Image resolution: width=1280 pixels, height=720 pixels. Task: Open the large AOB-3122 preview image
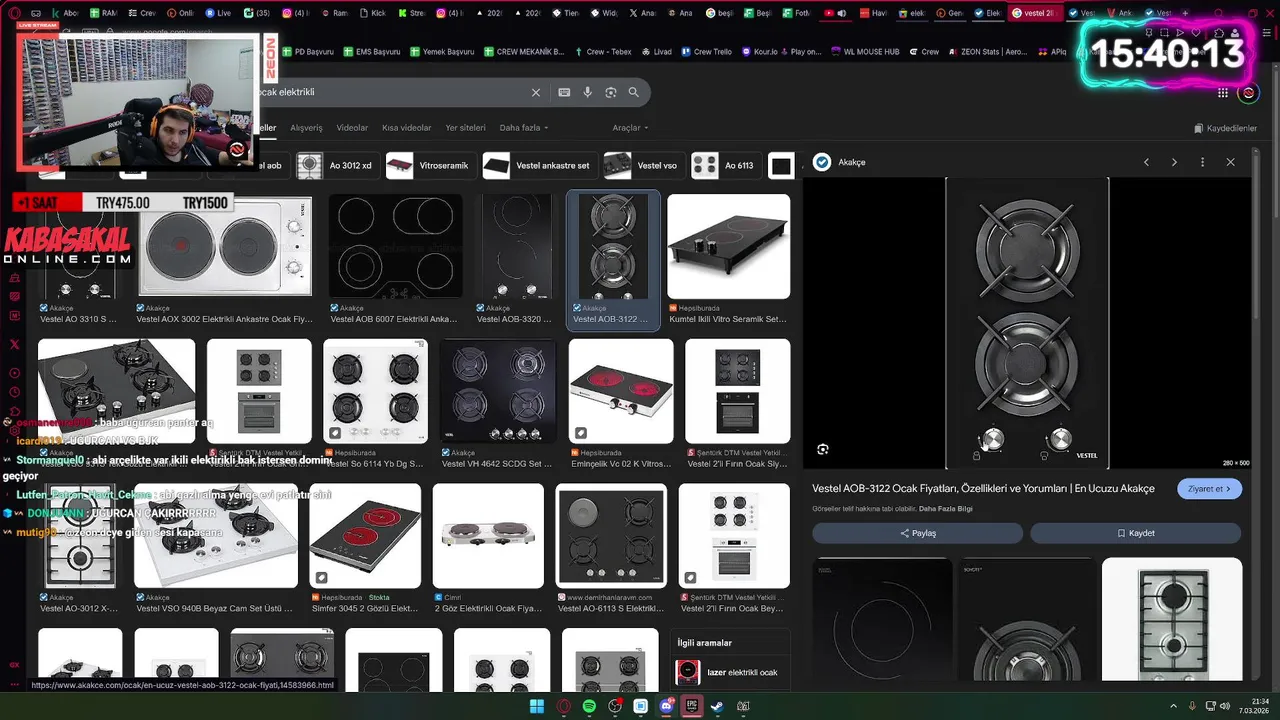pos(1027,323)
